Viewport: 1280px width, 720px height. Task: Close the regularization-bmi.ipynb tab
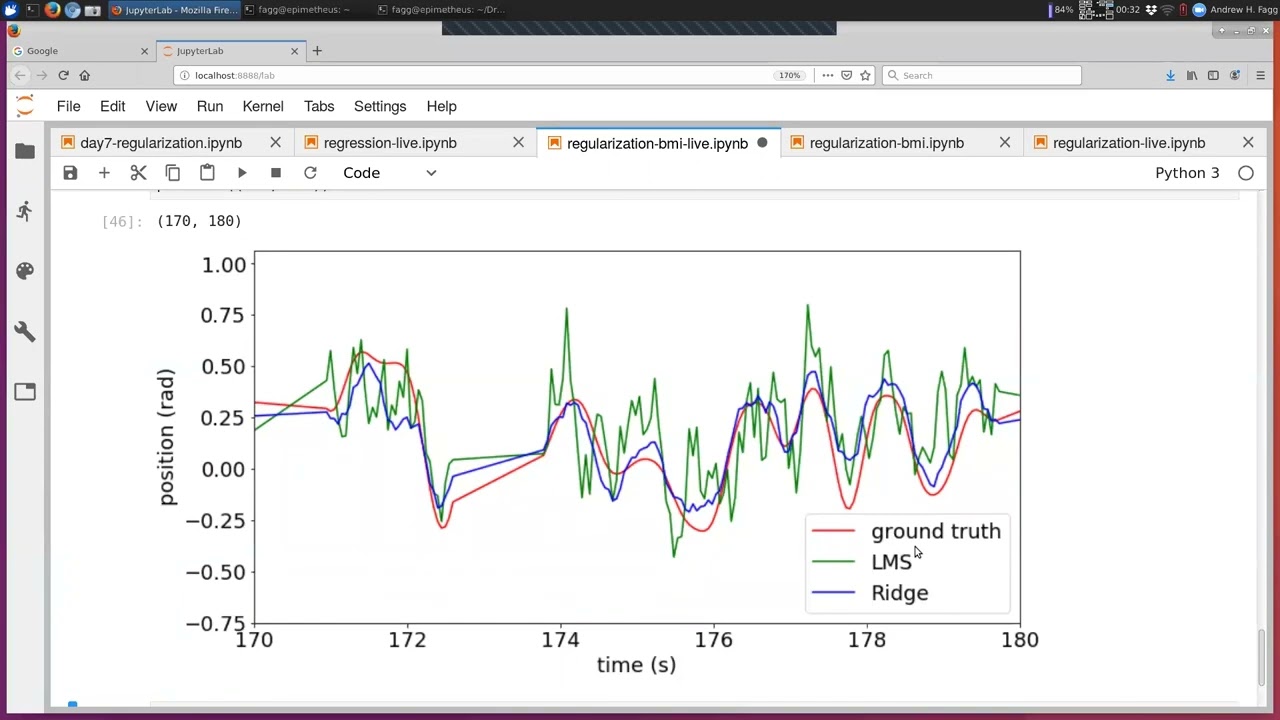click(x=1005, y=143)
